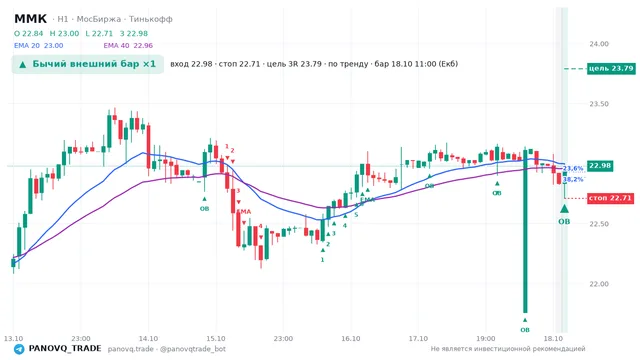
Task: Click the EMA 20 23.00 legend entry
Action: pyautogui.click(x=38, y=46)
